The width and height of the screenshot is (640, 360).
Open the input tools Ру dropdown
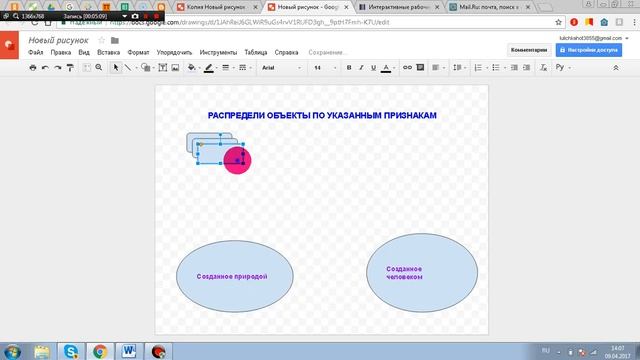pyautogui.click(x=563, y=68)
